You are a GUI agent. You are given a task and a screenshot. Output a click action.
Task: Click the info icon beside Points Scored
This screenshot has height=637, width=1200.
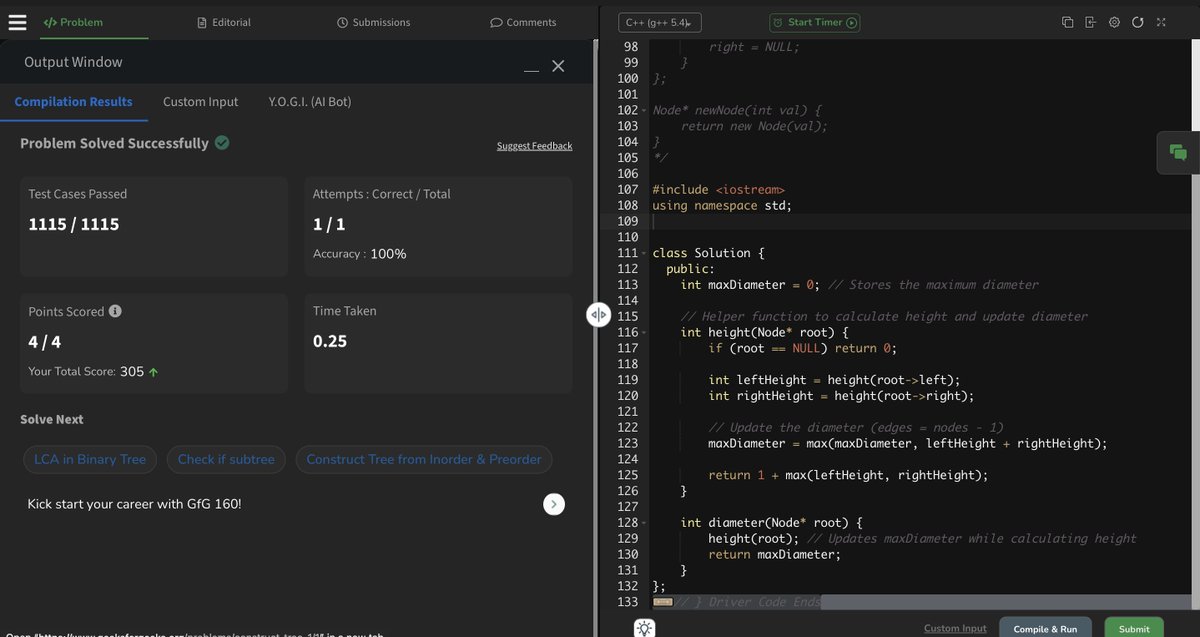tap(115, 311)
